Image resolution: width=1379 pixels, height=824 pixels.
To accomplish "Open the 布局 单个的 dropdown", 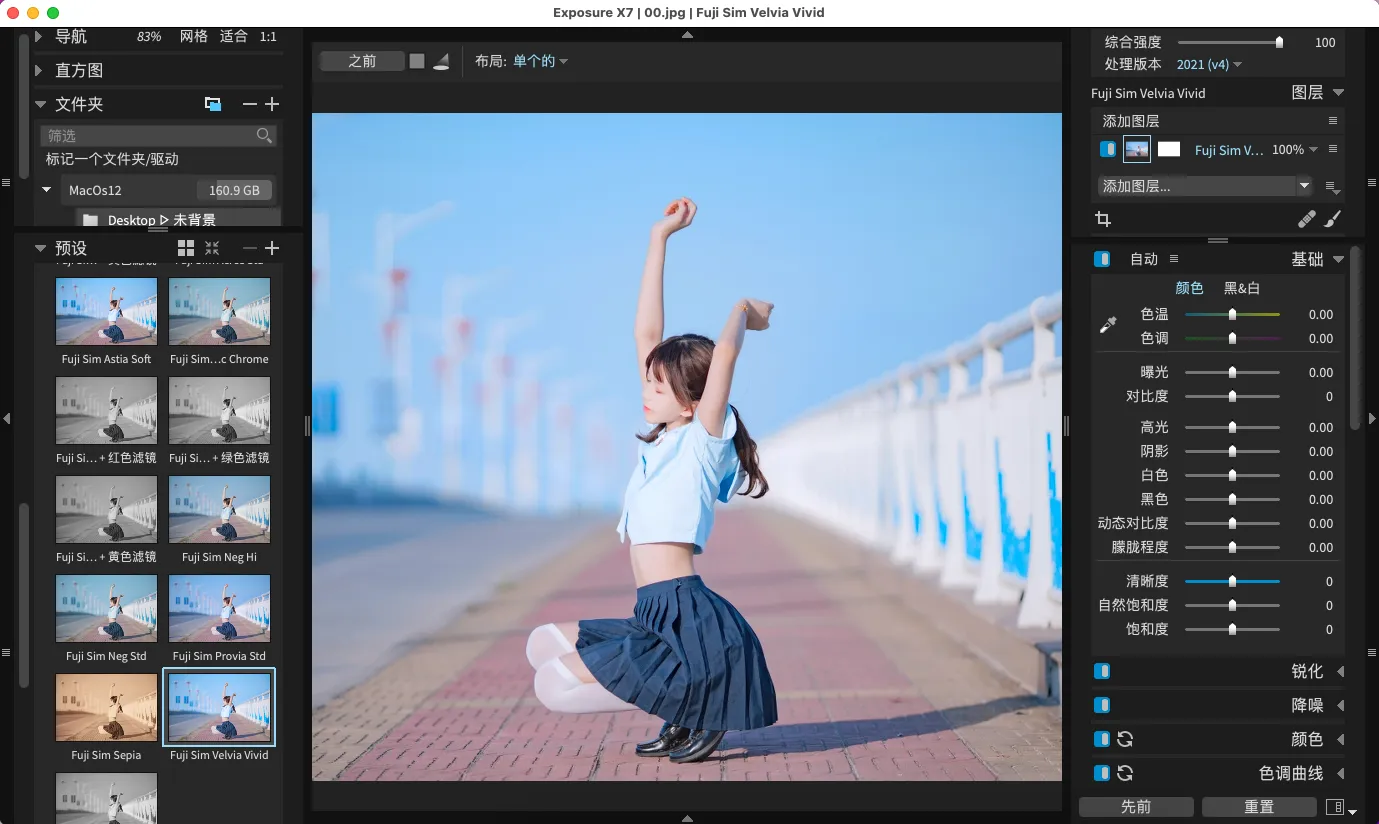I will coord(540,61).
